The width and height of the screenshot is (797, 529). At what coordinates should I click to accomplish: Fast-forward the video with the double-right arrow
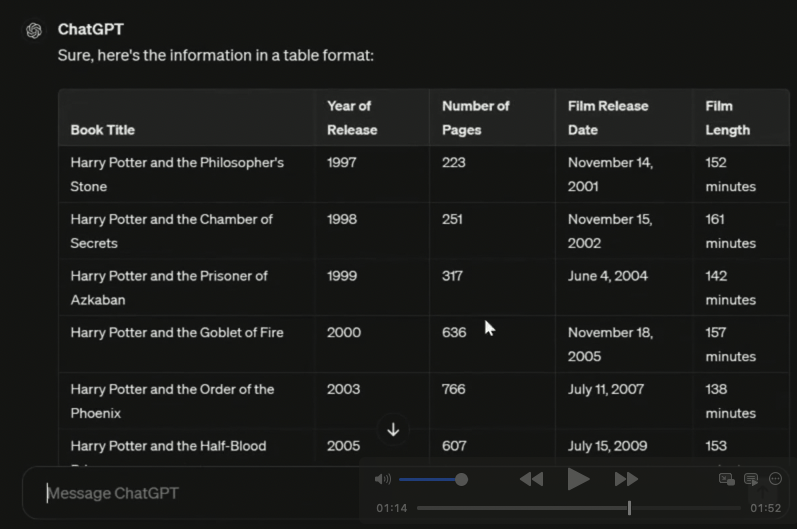pyautogui.click(x=626, y=479)
